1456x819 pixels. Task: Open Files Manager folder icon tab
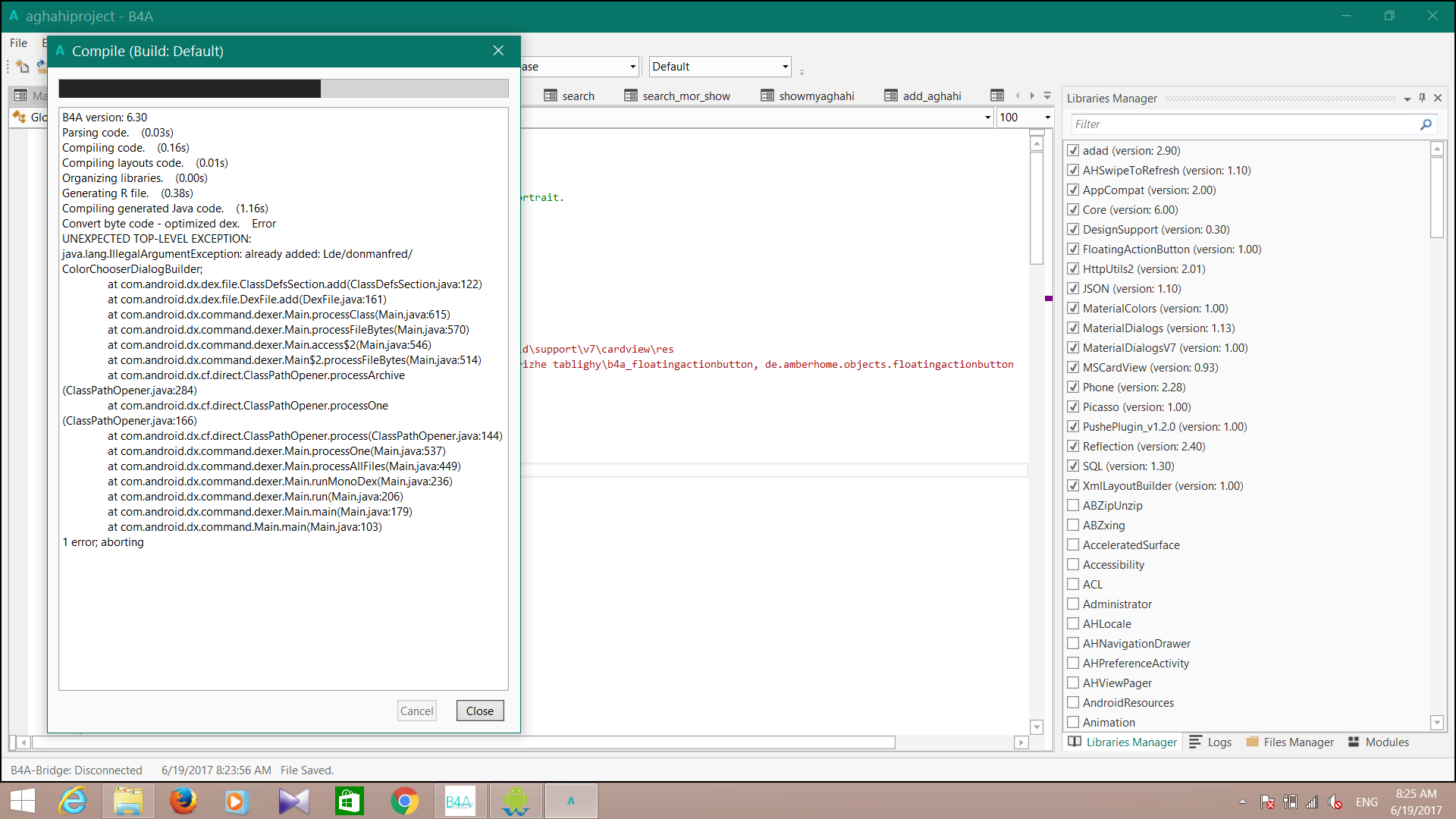[1252, 742]
